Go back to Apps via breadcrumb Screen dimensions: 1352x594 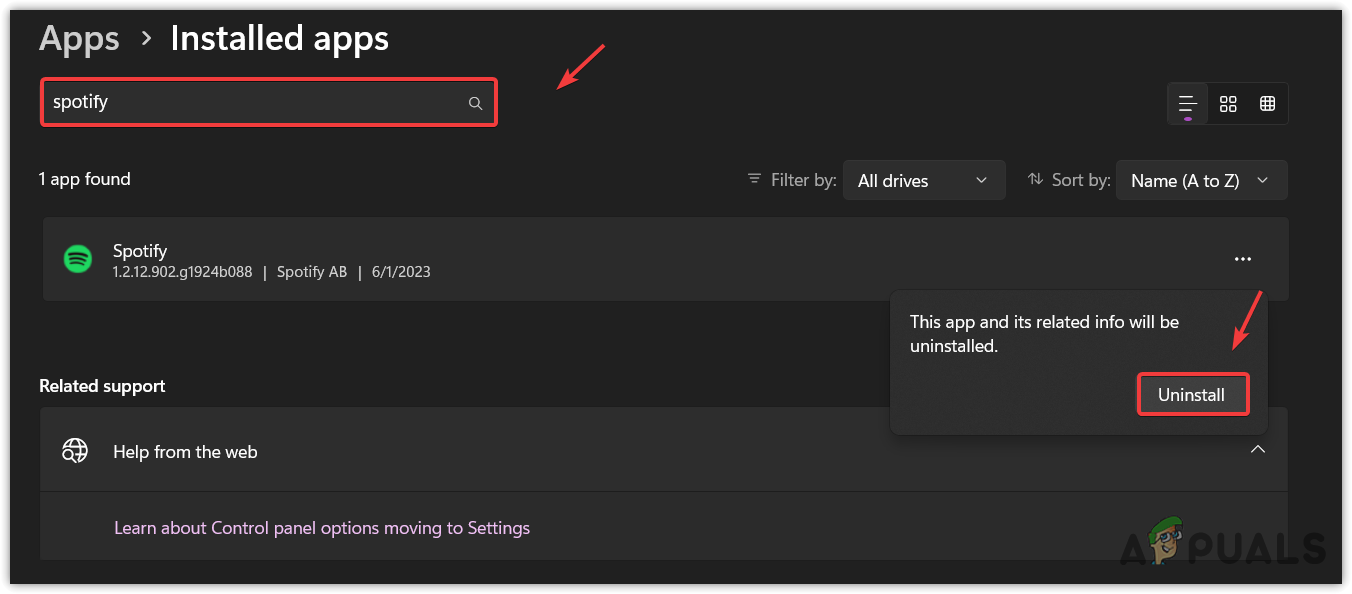79,39
